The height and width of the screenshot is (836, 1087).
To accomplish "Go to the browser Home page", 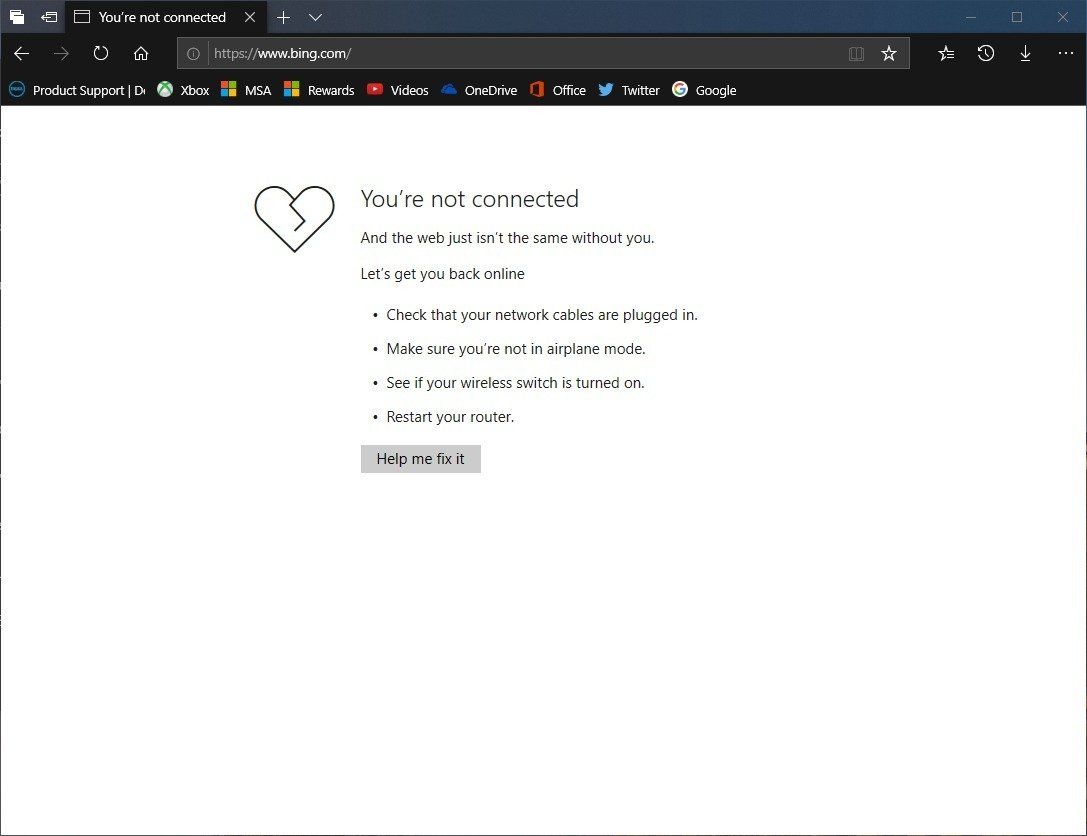I will (x=140, y=53).
